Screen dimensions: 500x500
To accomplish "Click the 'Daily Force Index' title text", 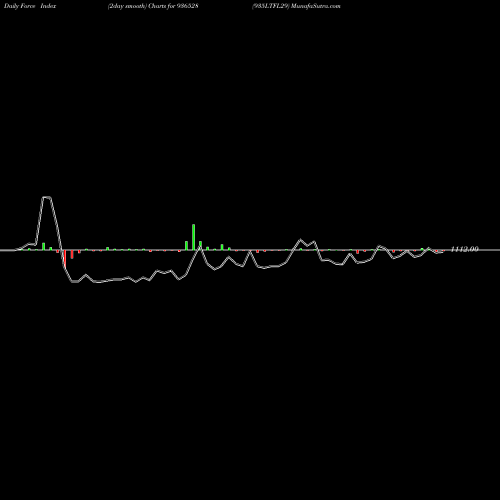I will 30,6.
